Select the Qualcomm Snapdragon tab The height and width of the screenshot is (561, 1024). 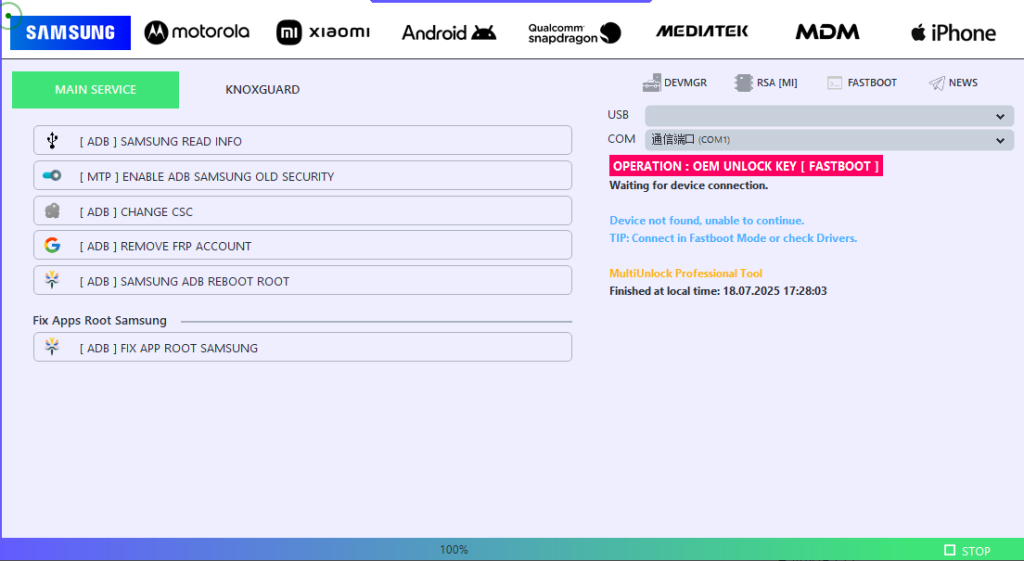[575, 33]
